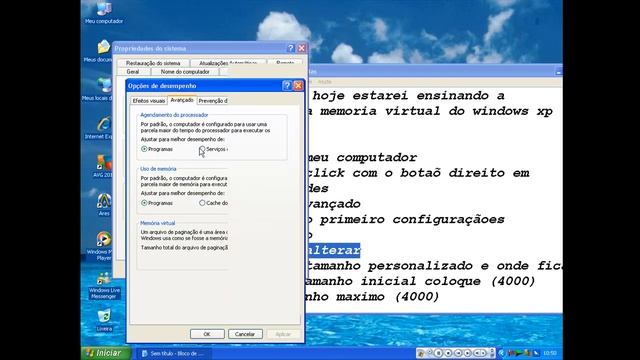This screenshot has width=640, height=360.
Task: Click the Notepad line 'hoje estarei ensinando a'
Action: [x=408, y=96]
